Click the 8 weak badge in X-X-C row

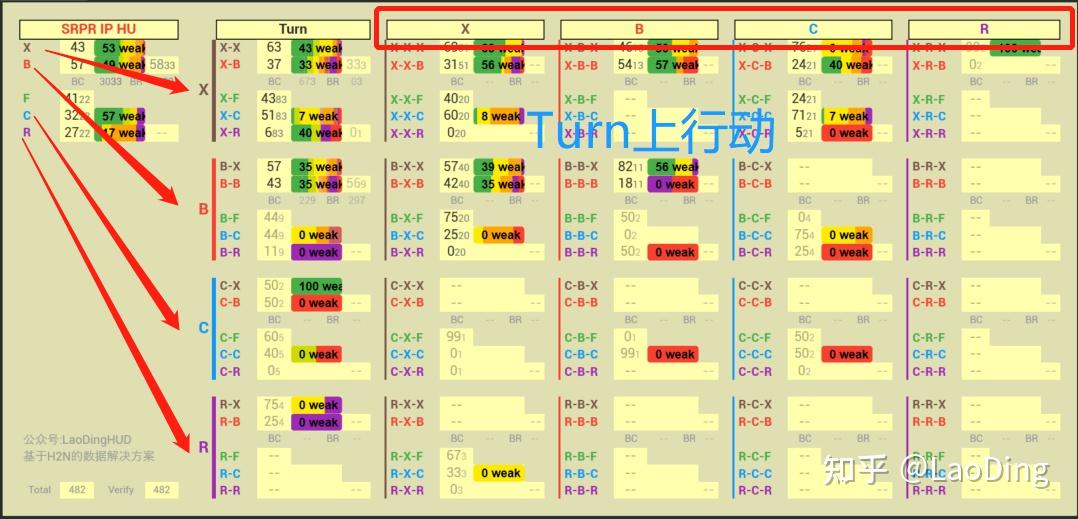coord(499,116)
